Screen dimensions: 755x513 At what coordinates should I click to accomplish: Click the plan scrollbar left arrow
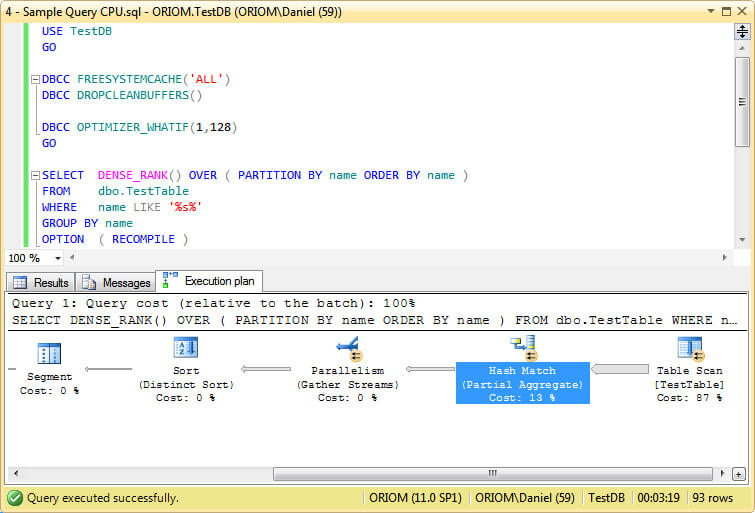click(16, 474)
